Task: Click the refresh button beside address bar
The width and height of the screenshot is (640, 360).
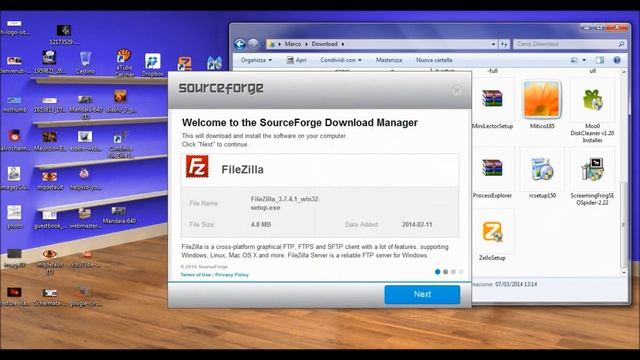Action: (x=504, y=44)
